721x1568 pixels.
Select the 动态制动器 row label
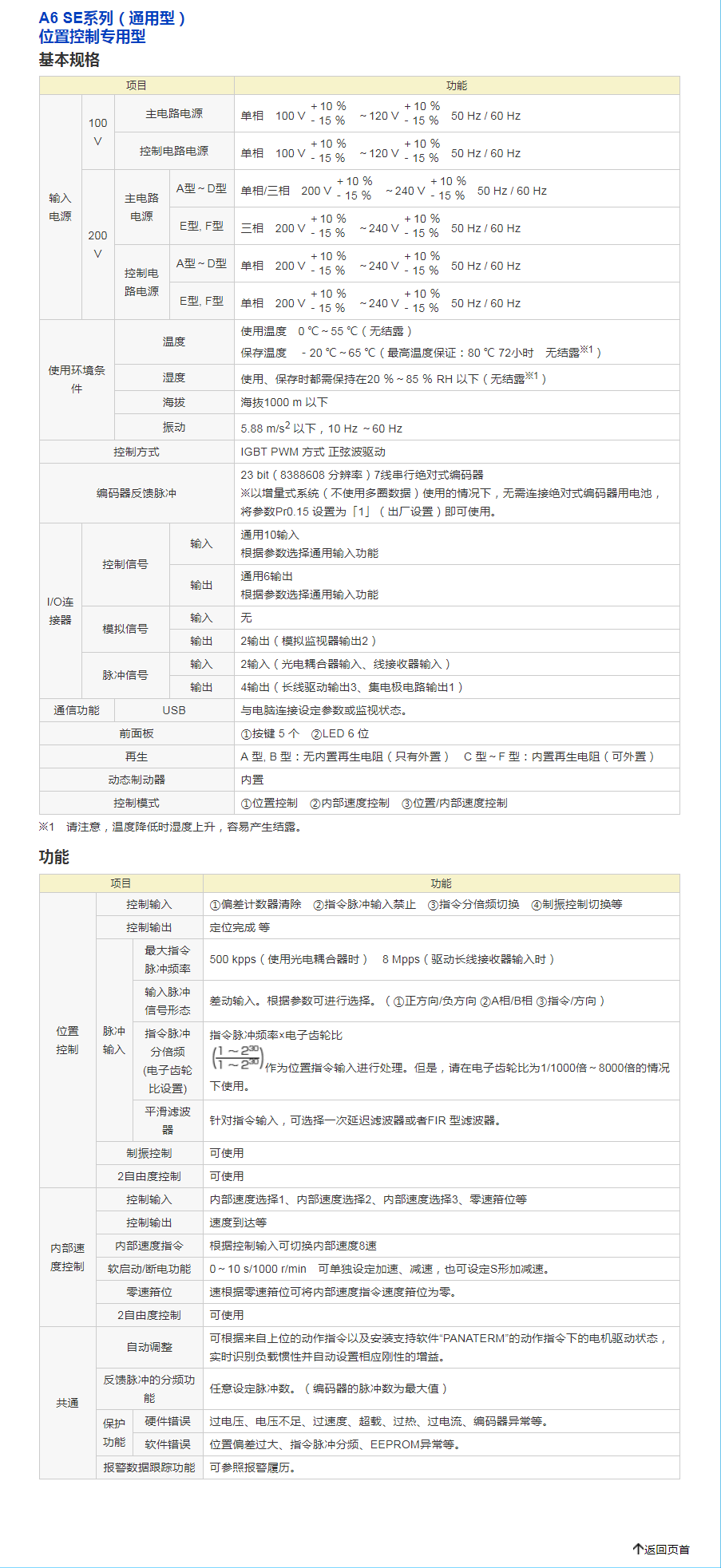tap(137, 780)
